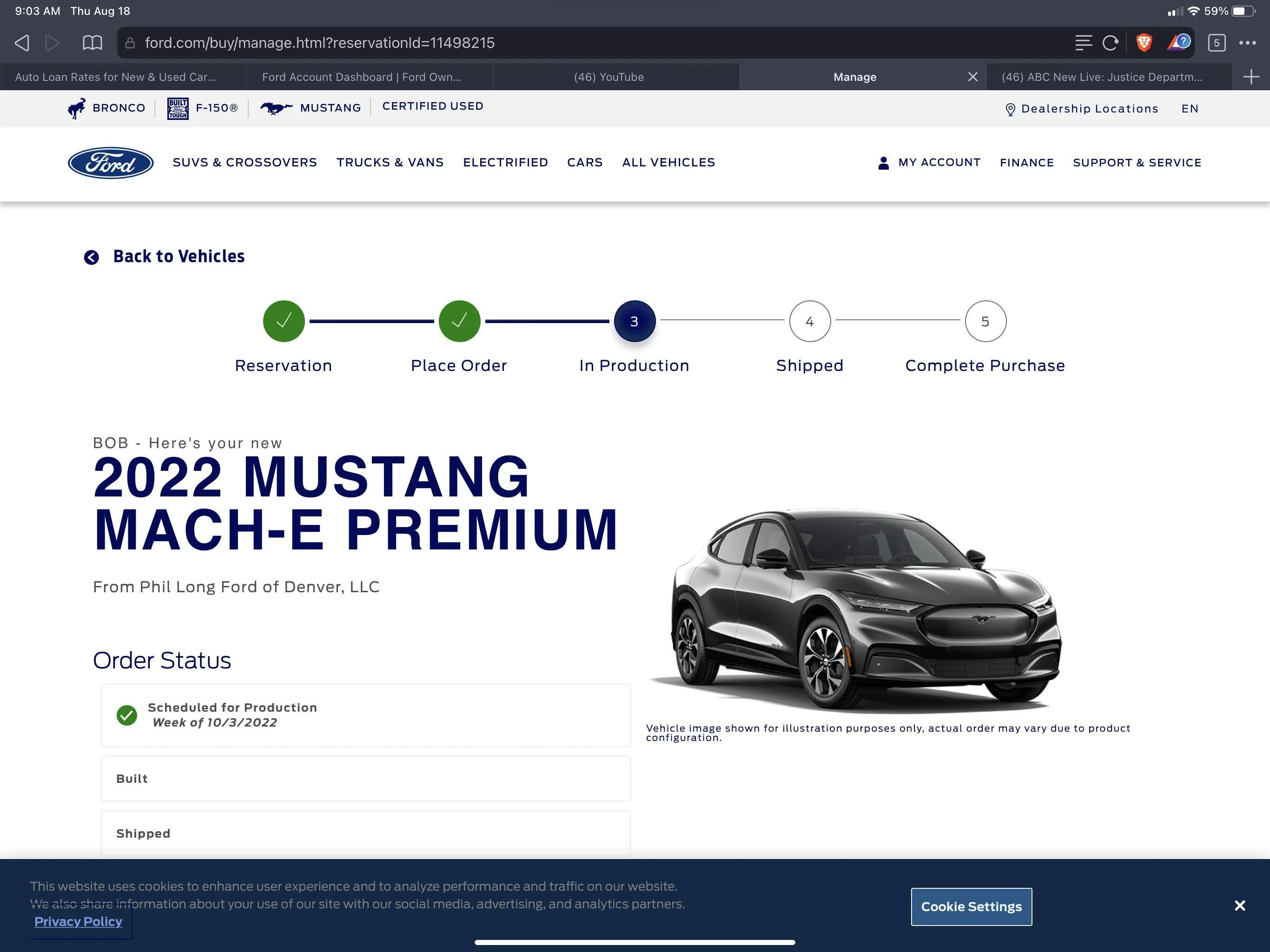The width and height of the screenshot is (1270, 952).
Task: Click the In Production step label
Action: point(635,366)
